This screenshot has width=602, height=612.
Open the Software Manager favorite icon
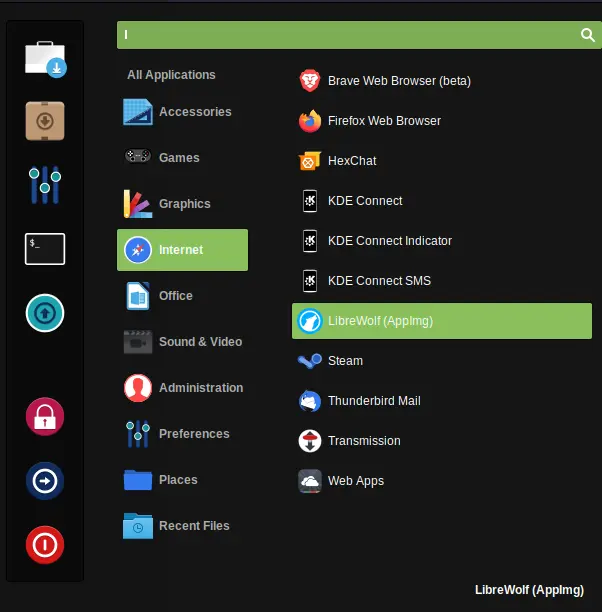click(x=45, y=59)
